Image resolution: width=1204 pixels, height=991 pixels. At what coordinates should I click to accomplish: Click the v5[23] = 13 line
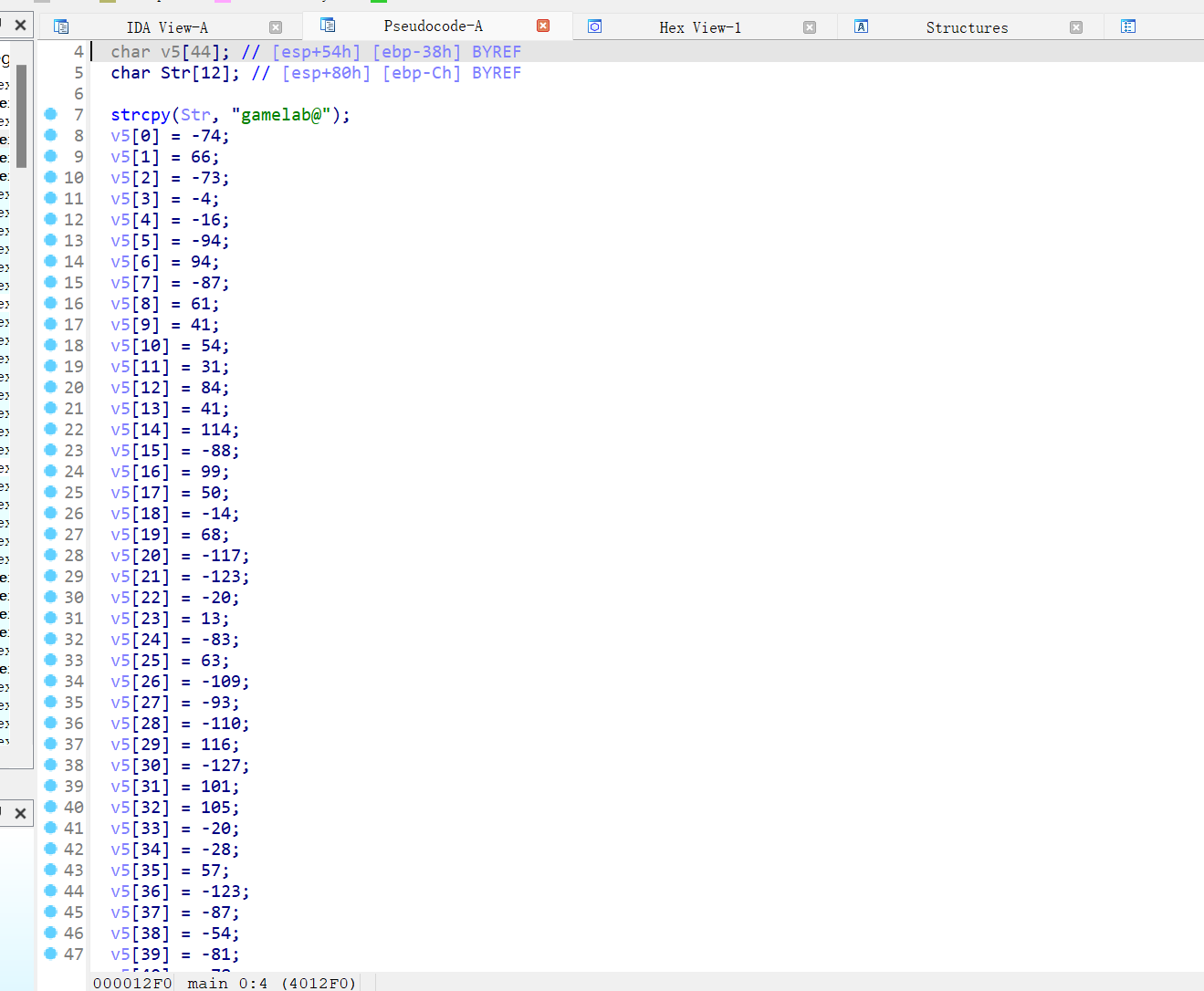click(x=170, y=619)
